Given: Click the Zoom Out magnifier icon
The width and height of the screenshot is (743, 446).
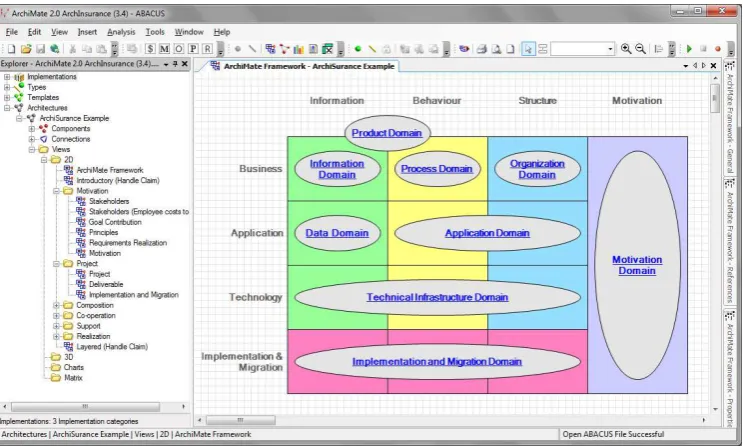Looking at the screenshot, I should tap(640, 49).
